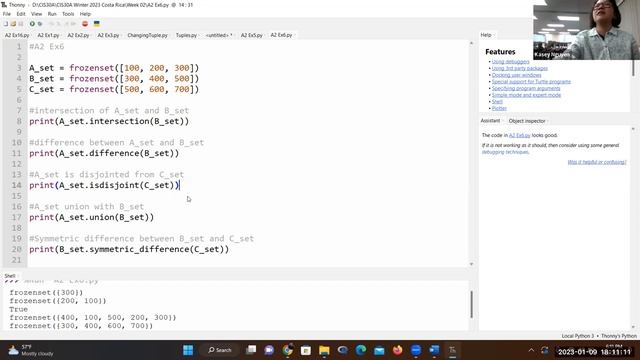Click the Debug current script icon
The width and height of the screenshot is (640, 360).
click(40, 24)
